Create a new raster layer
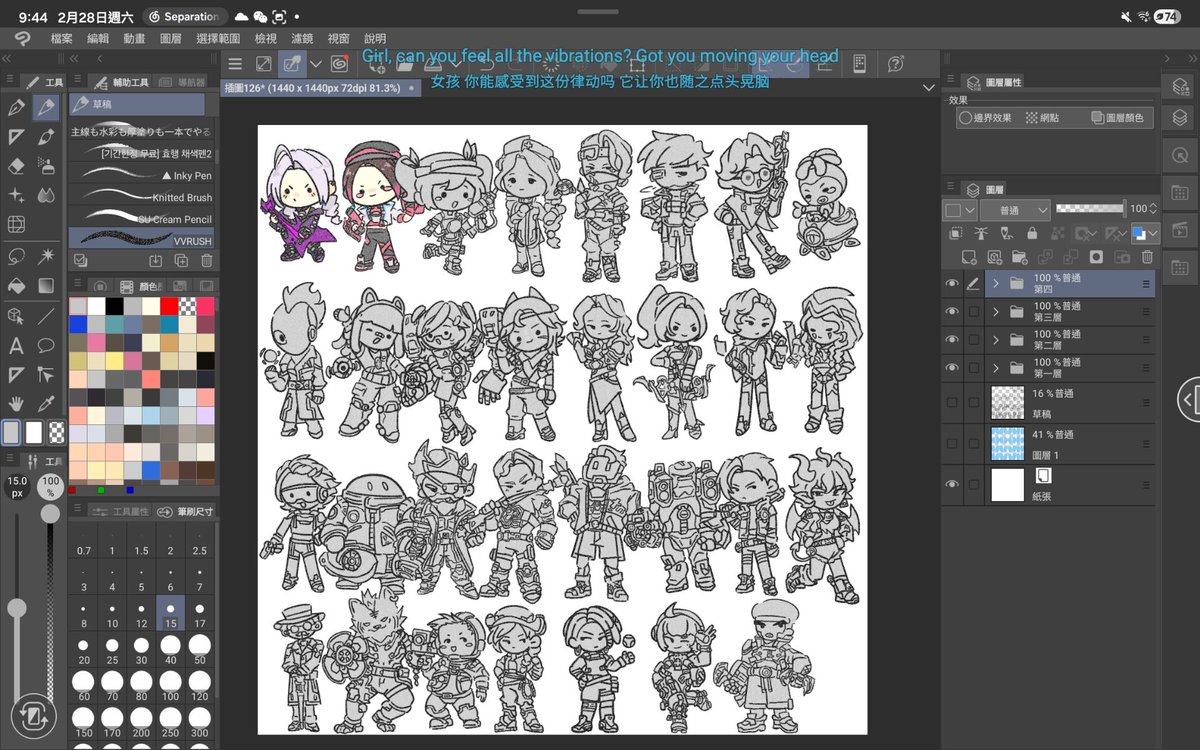The image size is (1200, 750). (968, 257)
